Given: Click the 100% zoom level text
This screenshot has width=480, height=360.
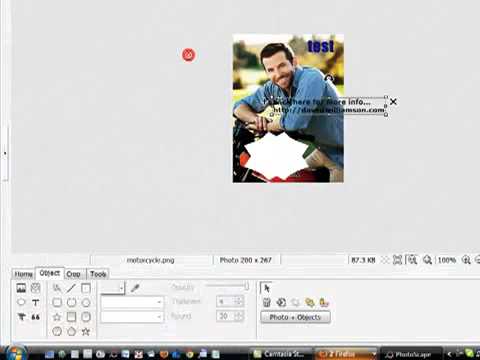Looking at the screenshot, I should point(447,260).
